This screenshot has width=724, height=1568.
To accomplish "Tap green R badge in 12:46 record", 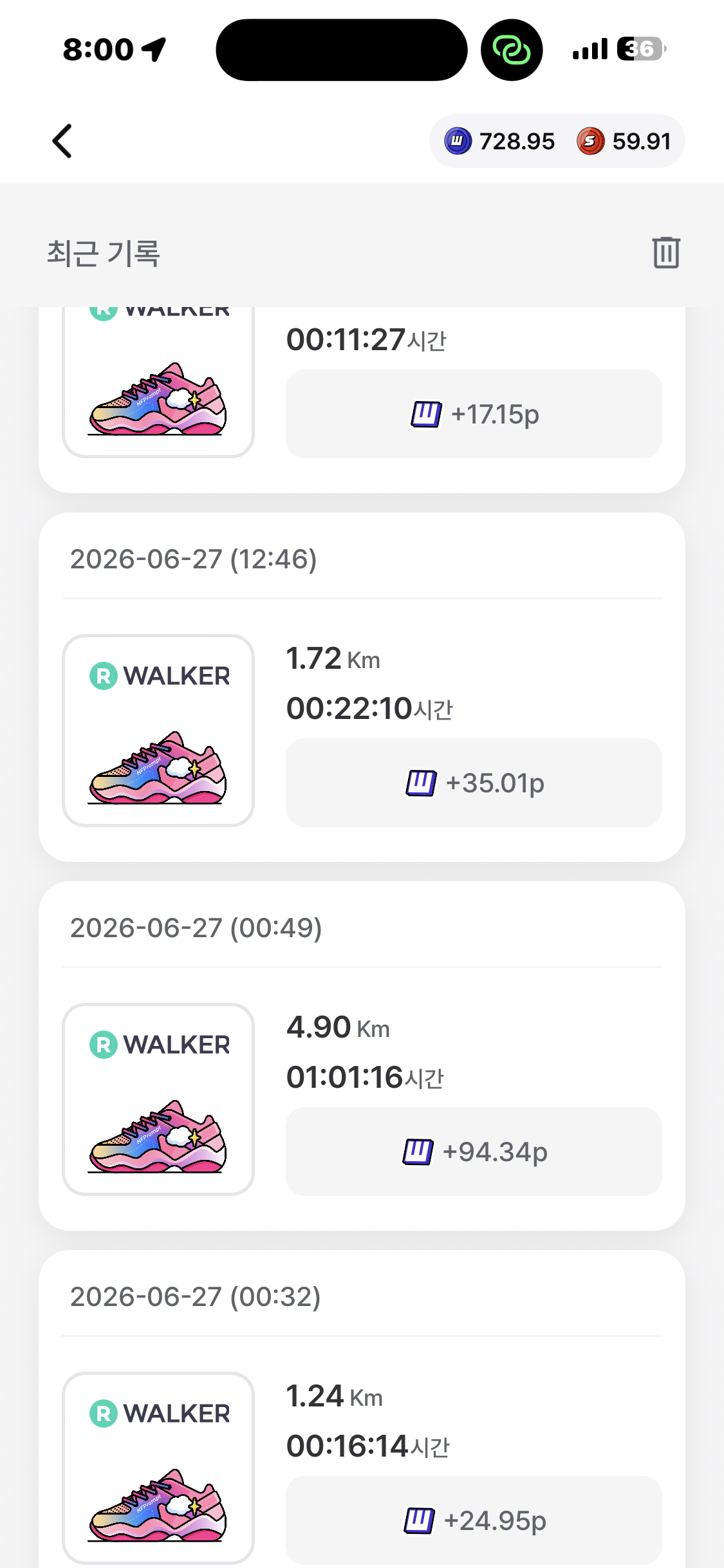I will tap(103, 676).
